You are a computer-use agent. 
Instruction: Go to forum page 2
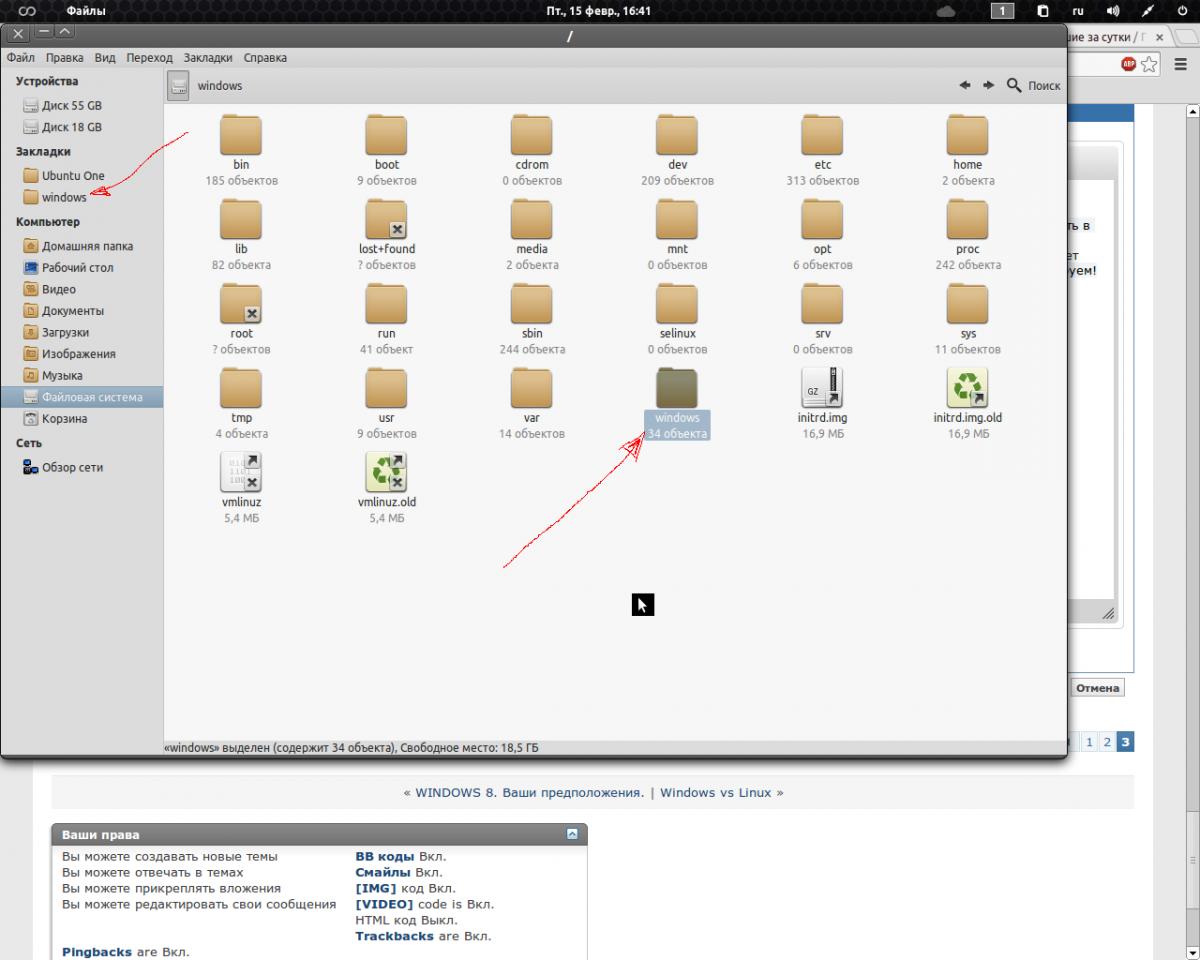(1107, 742)
